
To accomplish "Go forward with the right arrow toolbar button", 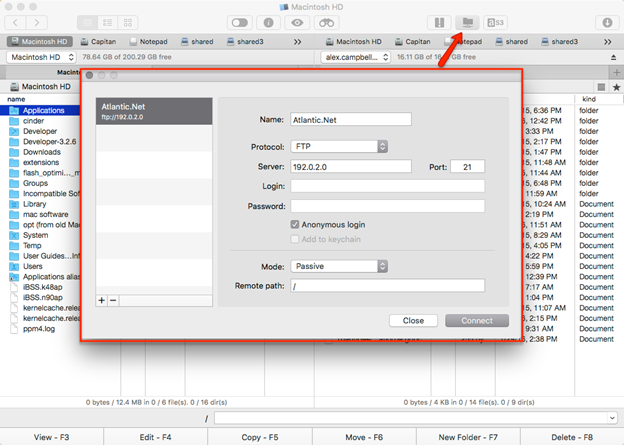I will coord(37,23).
